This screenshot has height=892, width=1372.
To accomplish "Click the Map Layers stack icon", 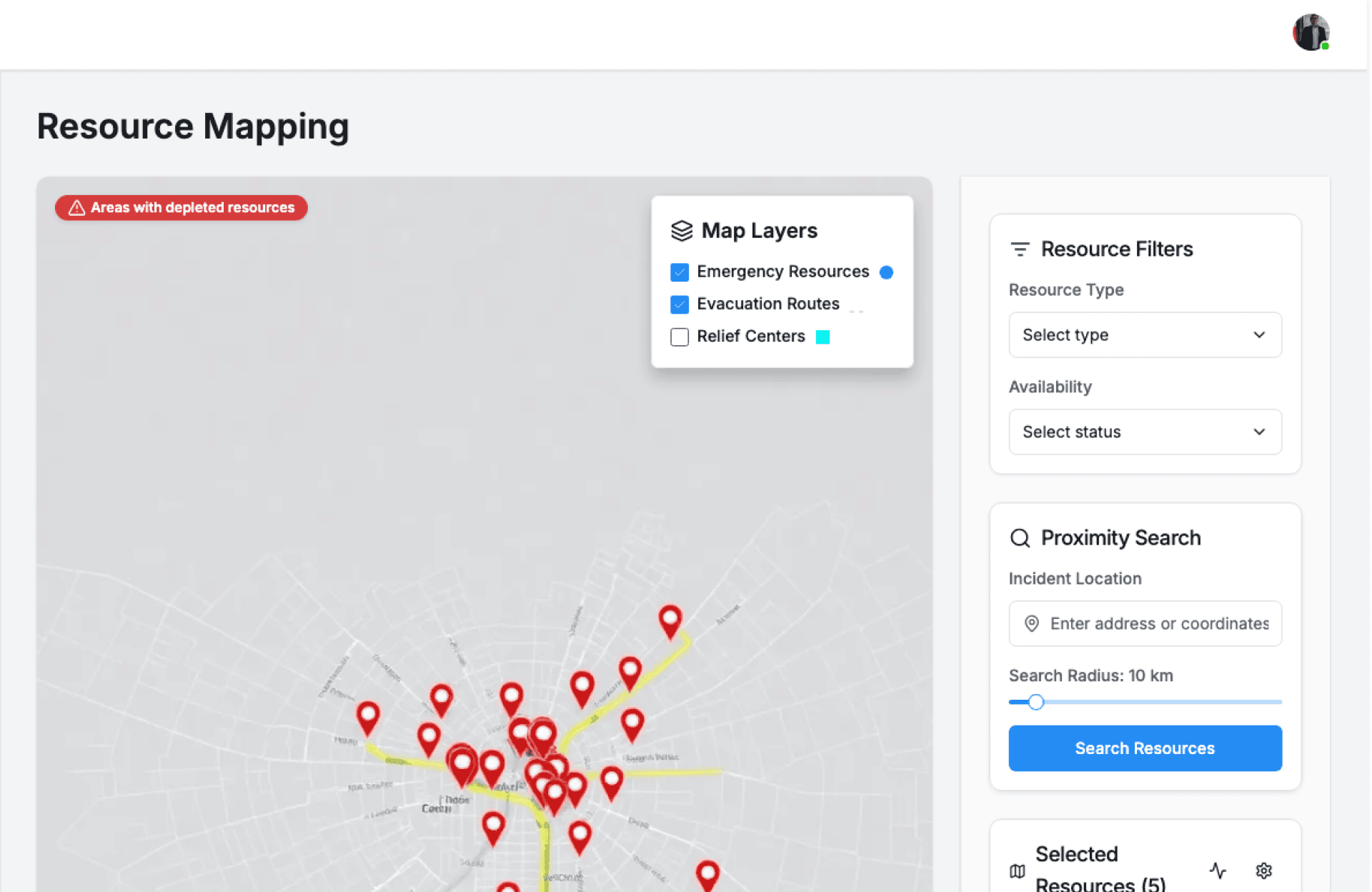I will (682, 231).
